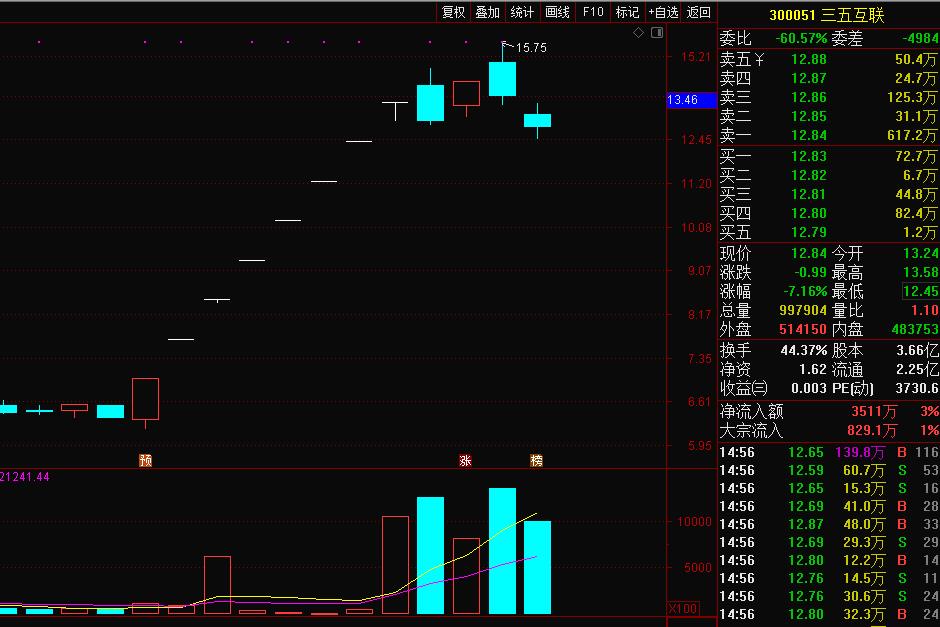940x627 pixels.
Task: Click the stock title 300051 三五互联
Action: 827,15
